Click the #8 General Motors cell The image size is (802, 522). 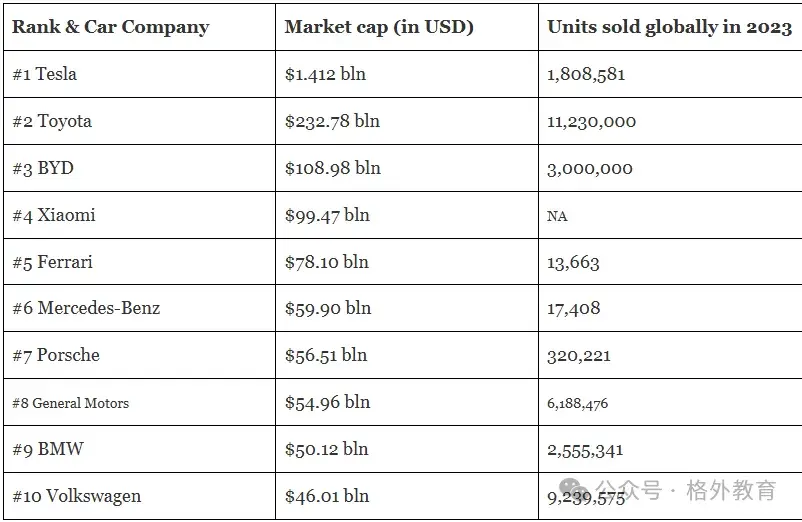71,403
